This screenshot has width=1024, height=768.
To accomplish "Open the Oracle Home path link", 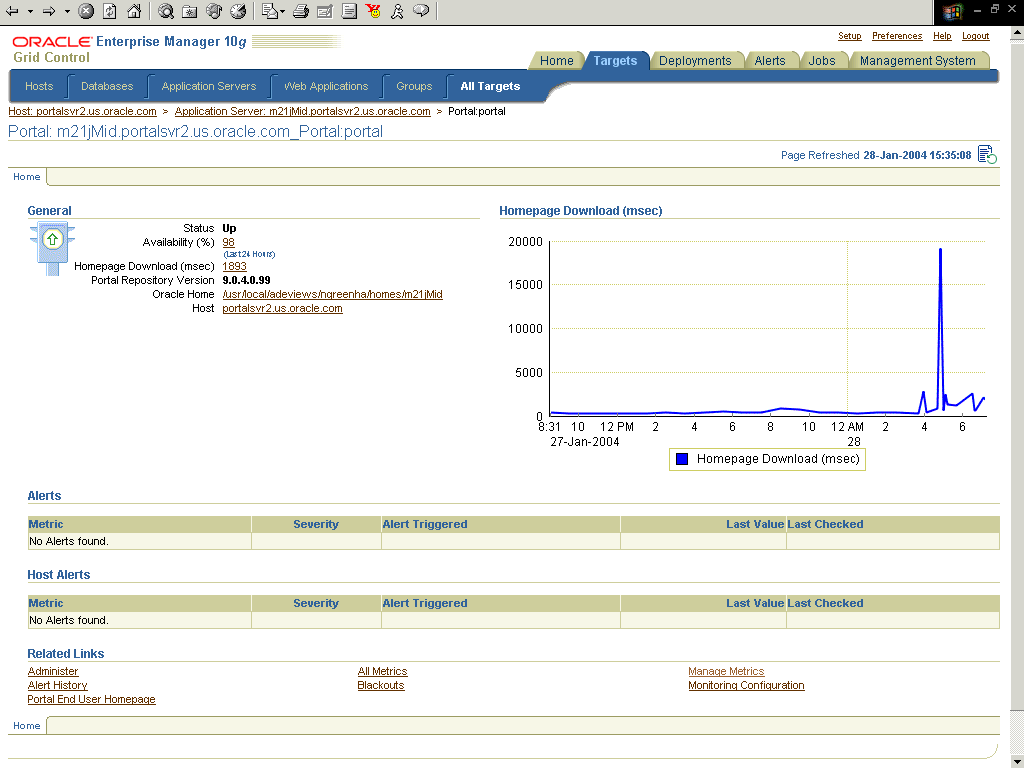I will [332, 295].
